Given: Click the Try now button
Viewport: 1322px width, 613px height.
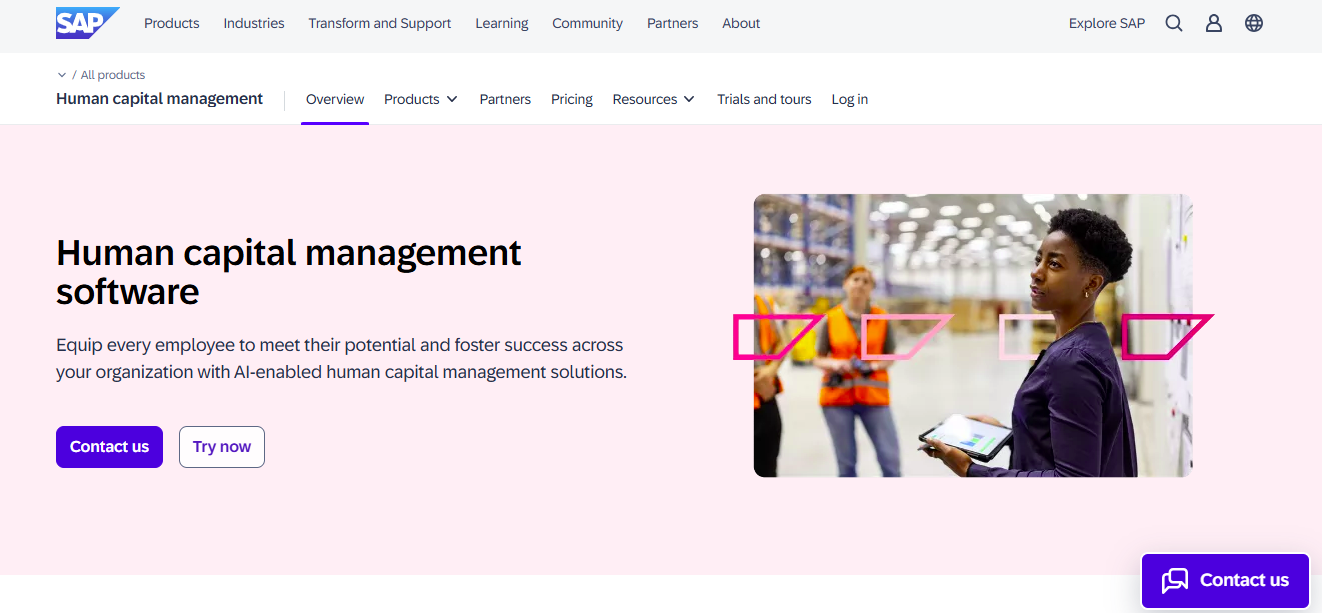Looking at the screenshot, I should tap(222, 447).
